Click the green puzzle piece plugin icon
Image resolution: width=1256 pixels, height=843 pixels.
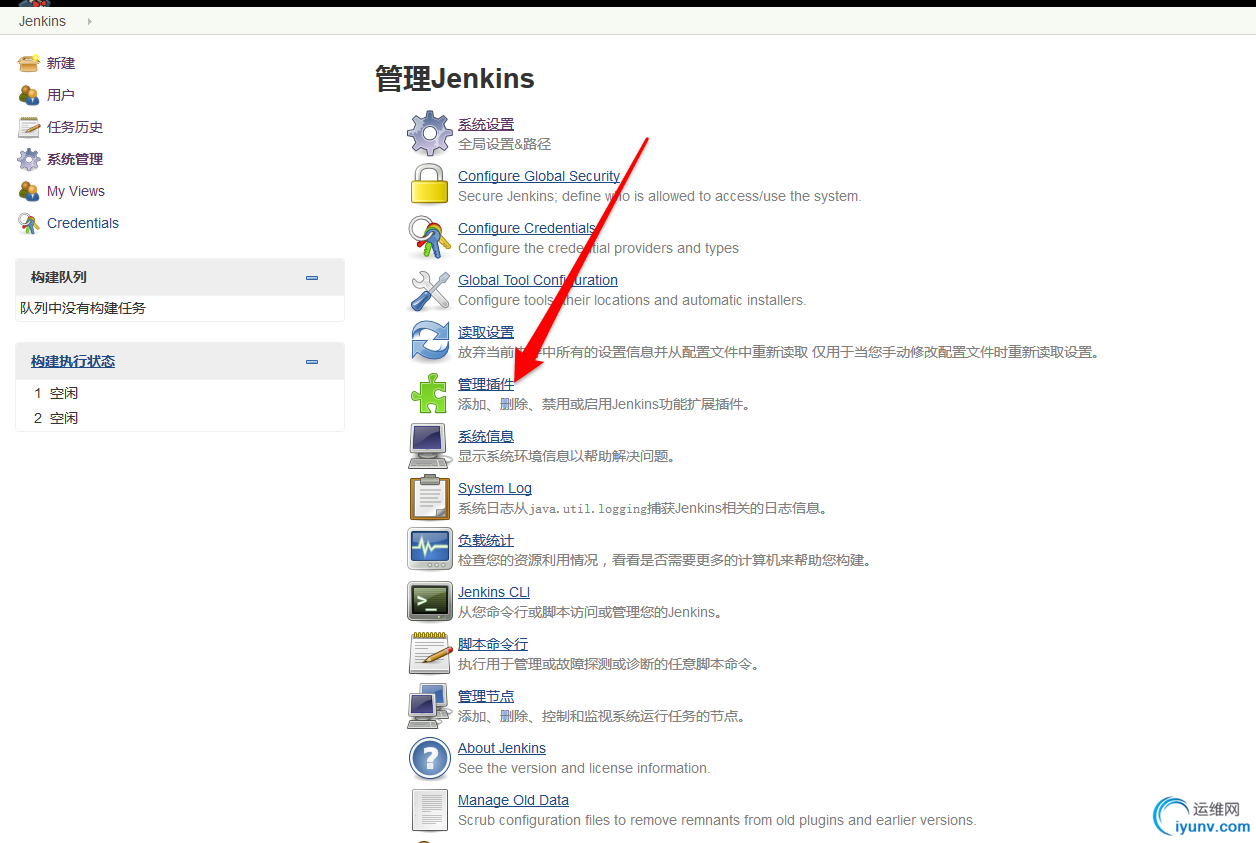point(430,393)
